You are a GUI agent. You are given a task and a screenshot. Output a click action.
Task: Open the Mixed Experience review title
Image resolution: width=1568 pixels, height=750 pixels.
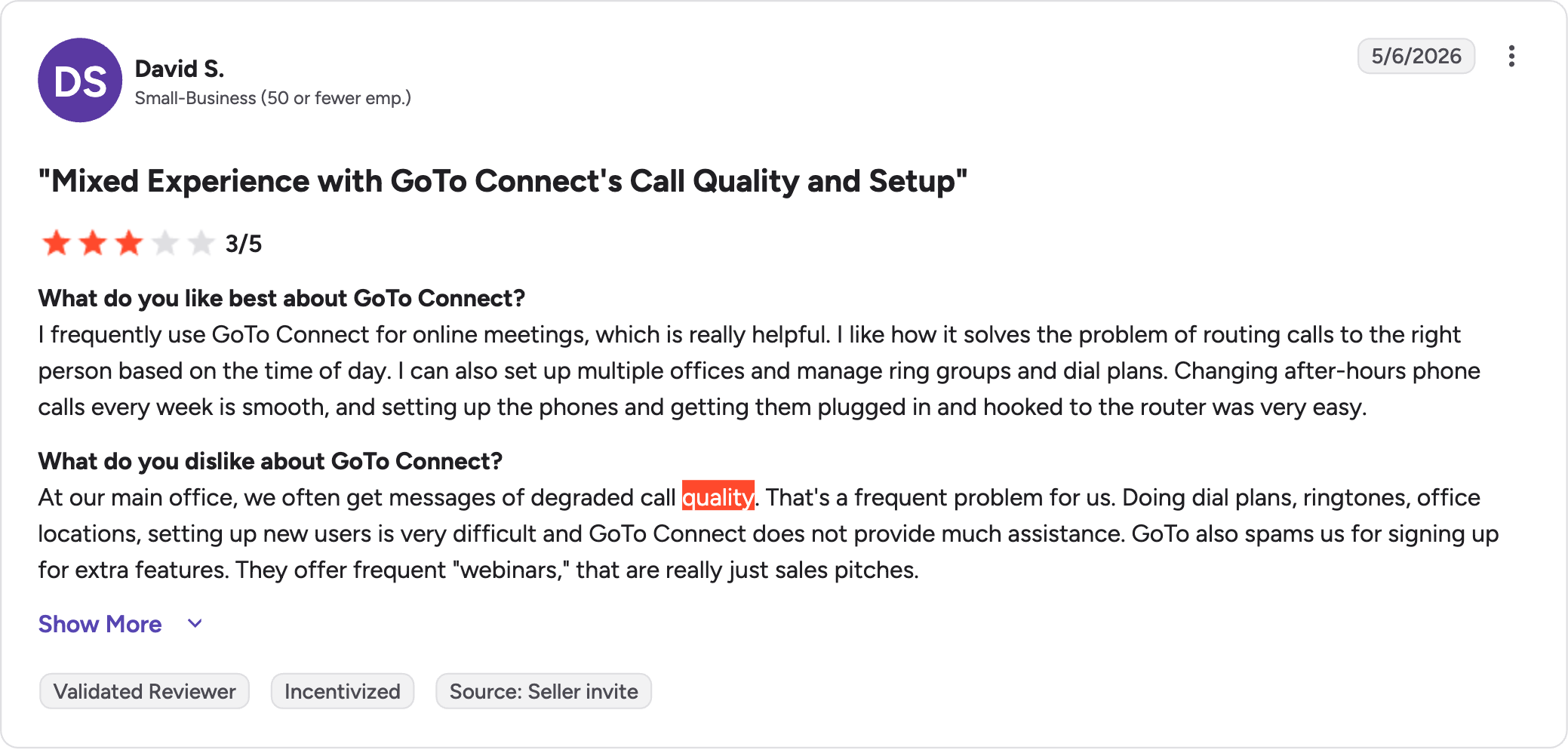point(503,181)
